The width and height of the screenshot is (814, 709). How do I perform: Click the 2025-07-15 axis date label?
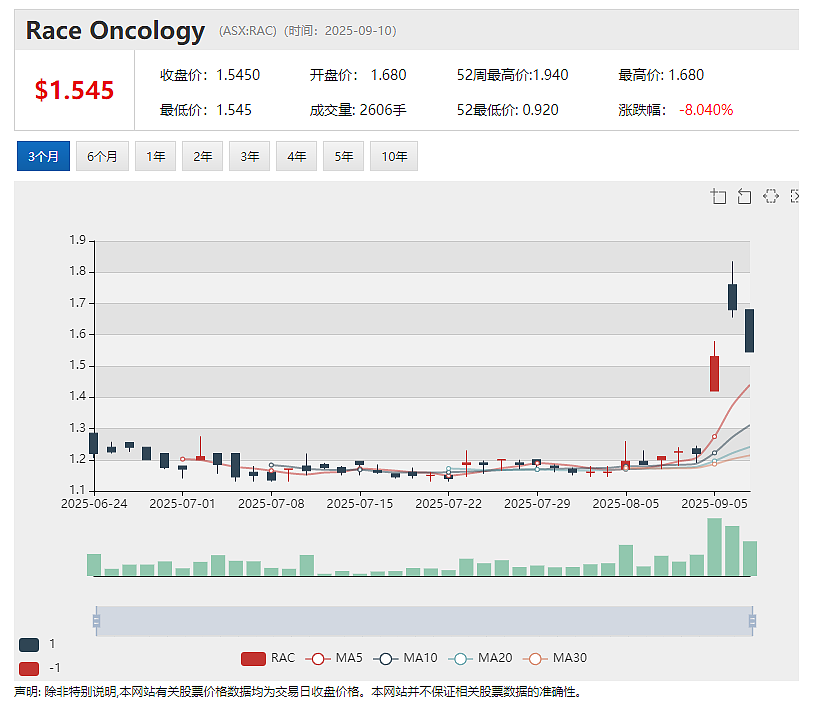360,504
